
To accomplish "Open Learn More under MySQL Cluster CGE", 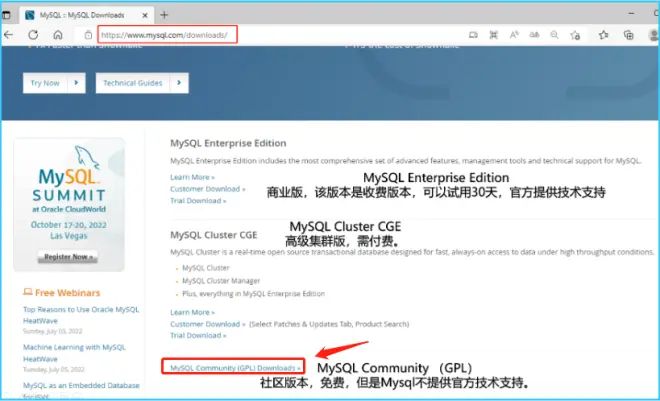I will [x=192, y=312].
